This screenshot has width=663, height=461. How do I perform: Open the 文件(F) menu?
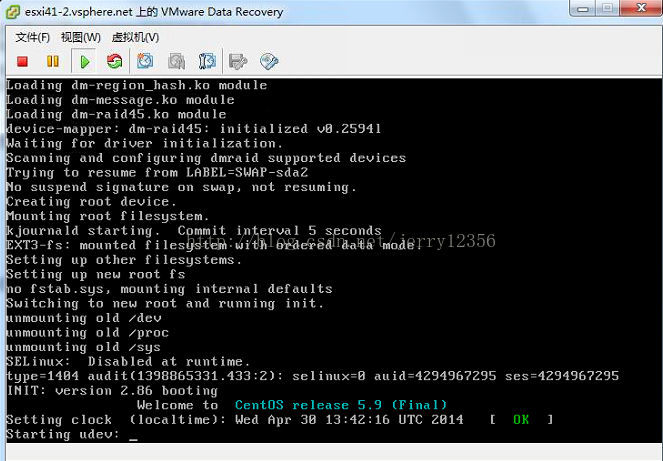[x=33, y=38]
